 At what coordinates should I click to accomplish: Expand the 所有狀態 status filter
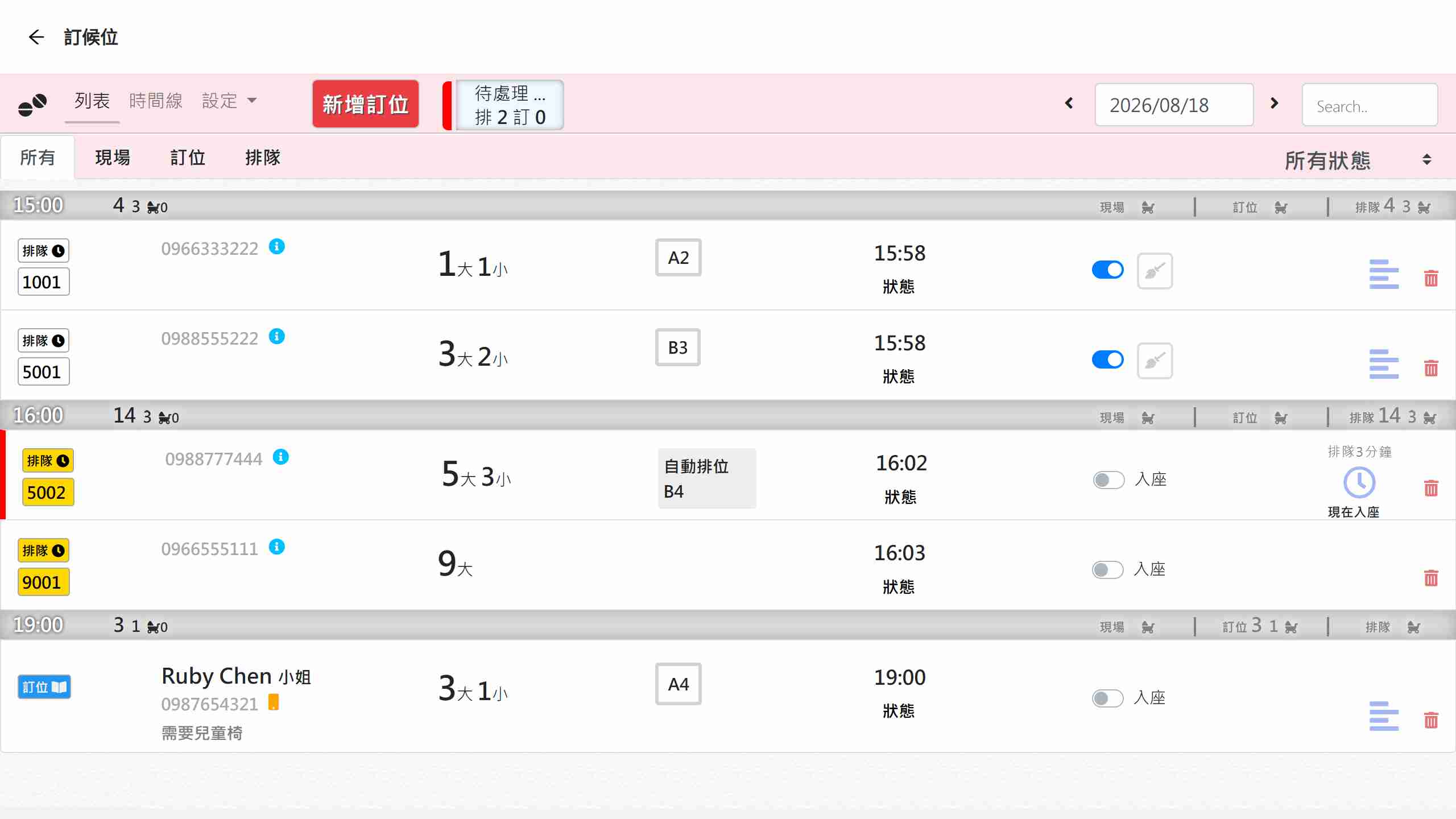click(x=1358, y=160)
